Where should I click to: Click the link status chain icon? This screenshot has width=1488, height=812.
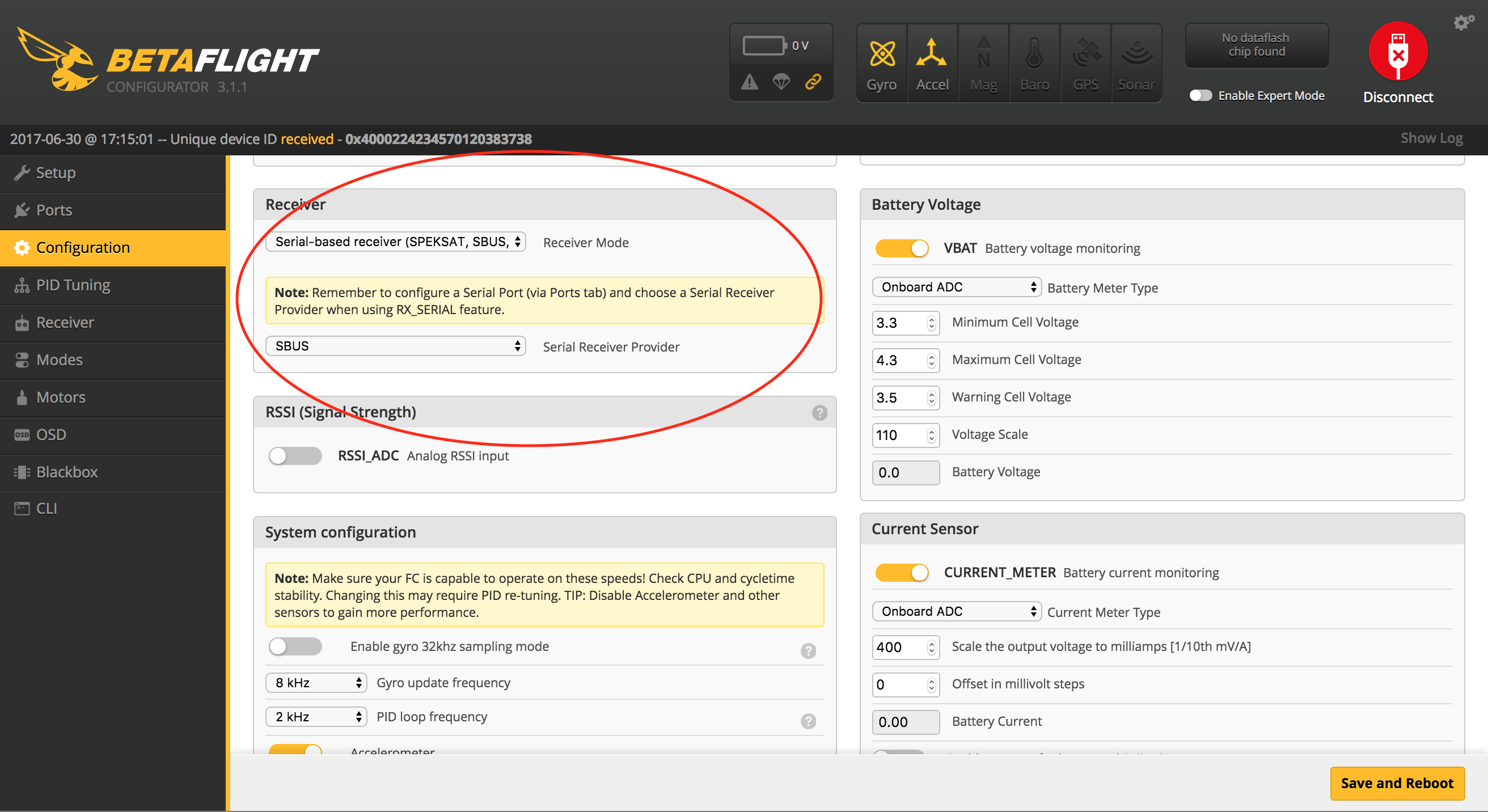point(813,82)
